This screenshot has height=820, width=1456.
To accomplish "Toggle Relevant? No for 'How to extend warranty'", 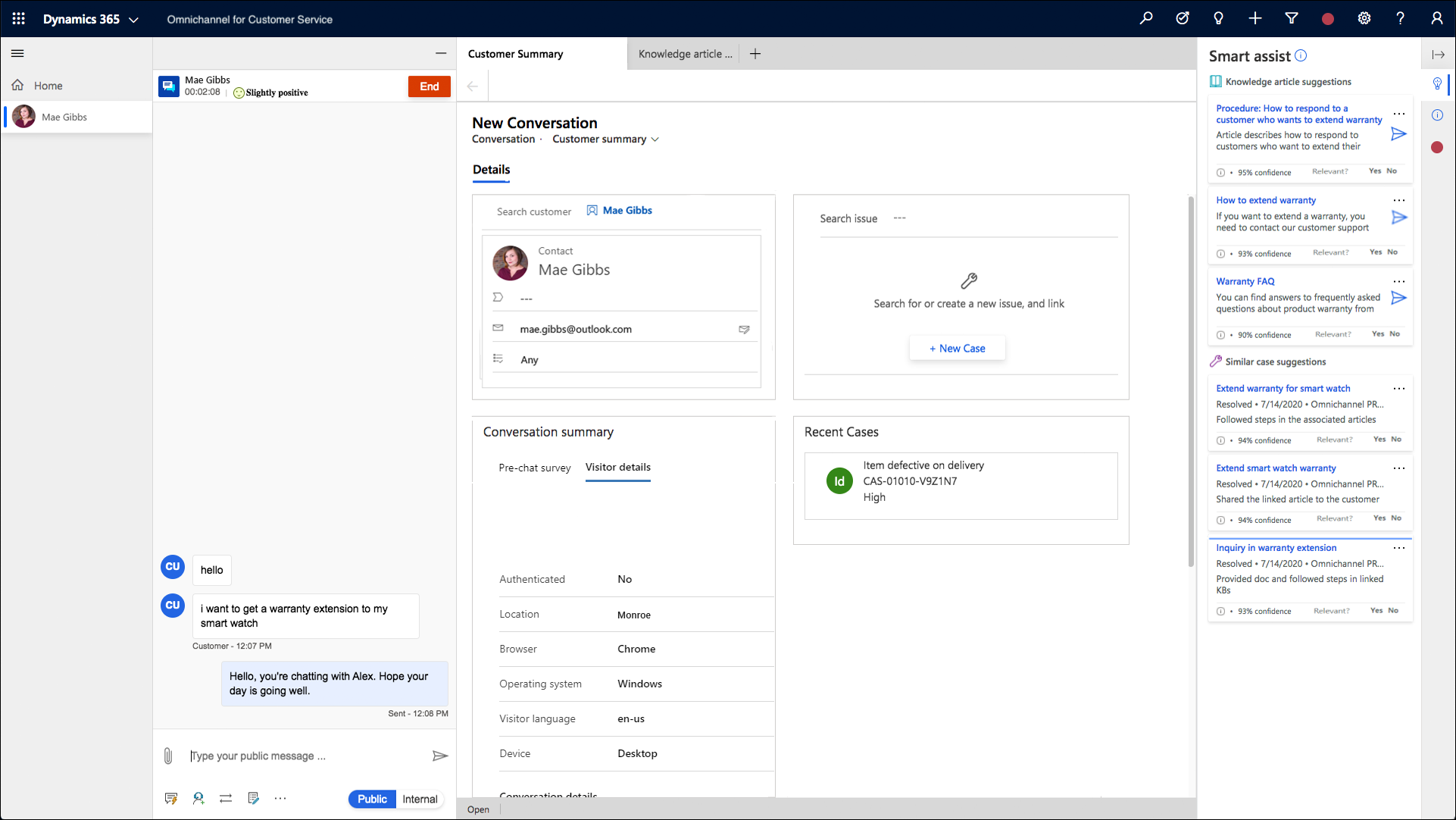I will 1393,252.
